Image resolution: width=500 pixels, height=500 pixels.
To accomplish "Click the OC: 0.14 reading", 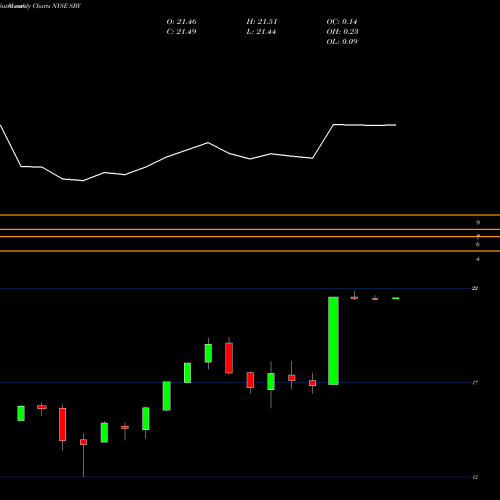I will 342,22.
